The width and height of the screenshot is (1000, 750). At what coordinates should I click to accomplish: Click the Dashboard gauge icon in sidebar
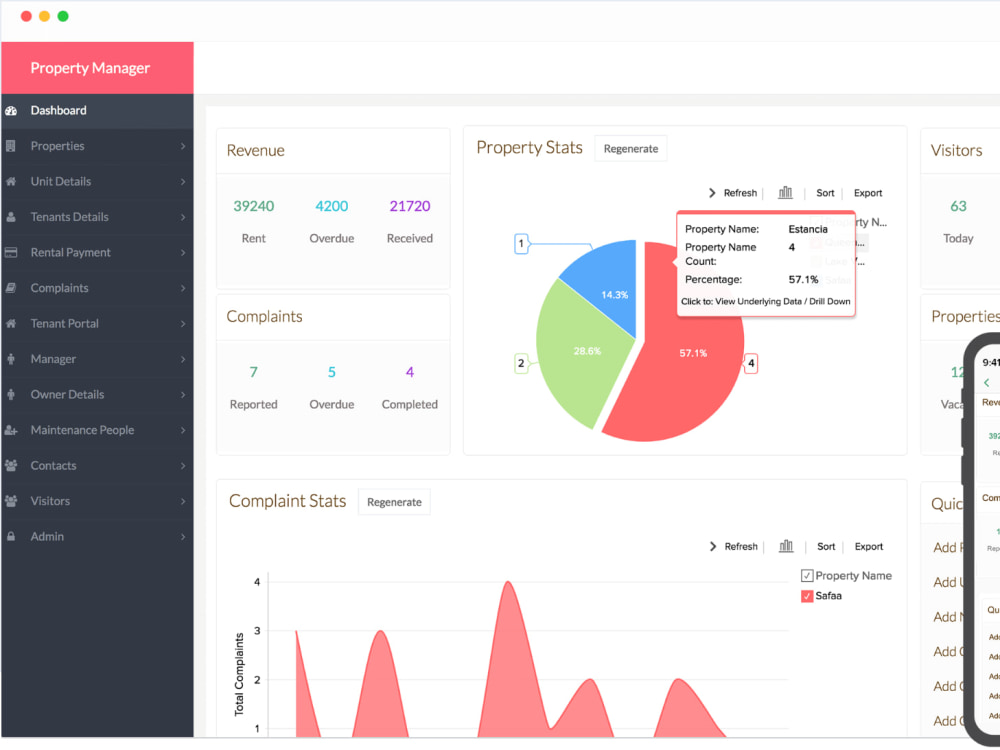coord(11,111)
